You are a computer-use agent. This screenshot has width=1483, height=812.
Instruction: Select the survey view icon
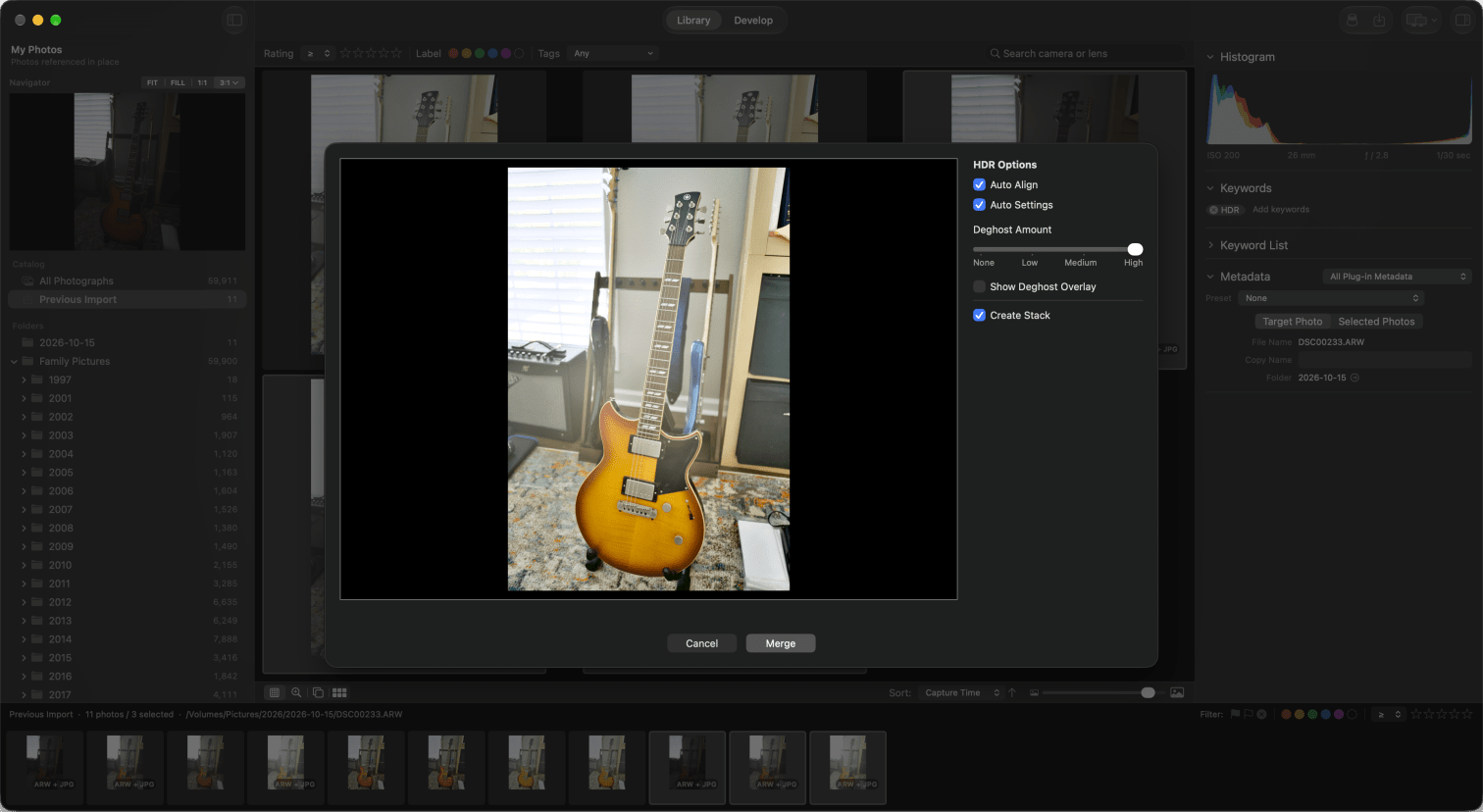click(x=339, y=692)
